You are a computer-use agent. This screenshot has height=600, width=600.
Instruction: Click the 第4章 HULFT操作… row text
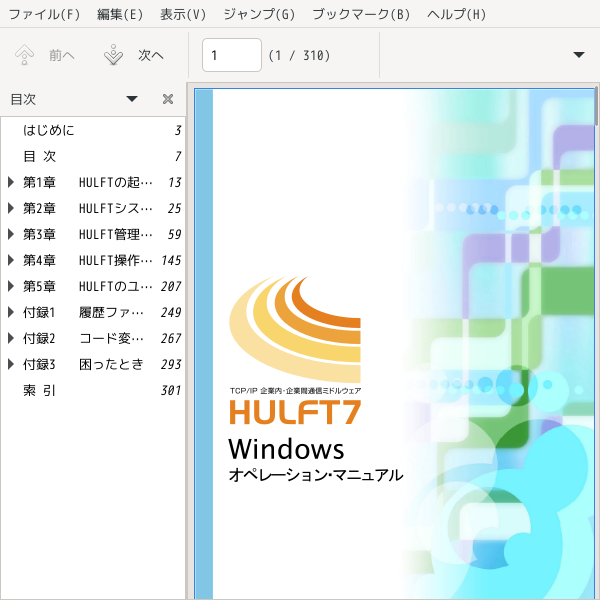click(x=88, y=260)
